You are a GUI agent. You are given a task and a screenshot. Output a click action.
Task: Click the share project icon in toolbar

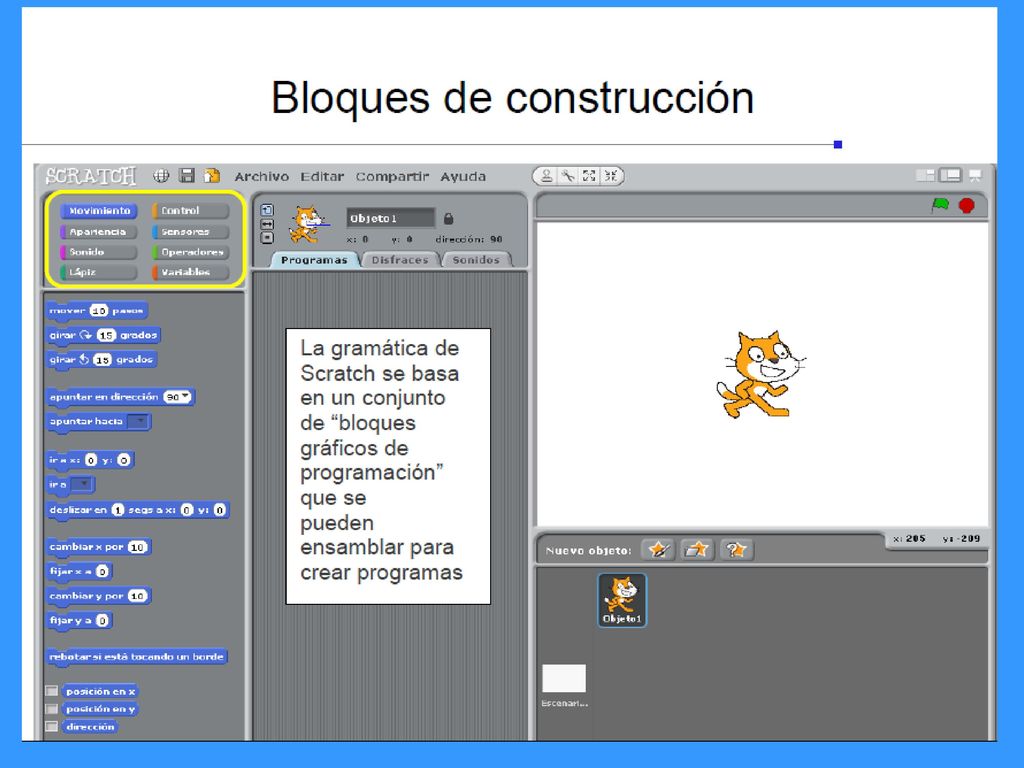click(x=212, y=175)
